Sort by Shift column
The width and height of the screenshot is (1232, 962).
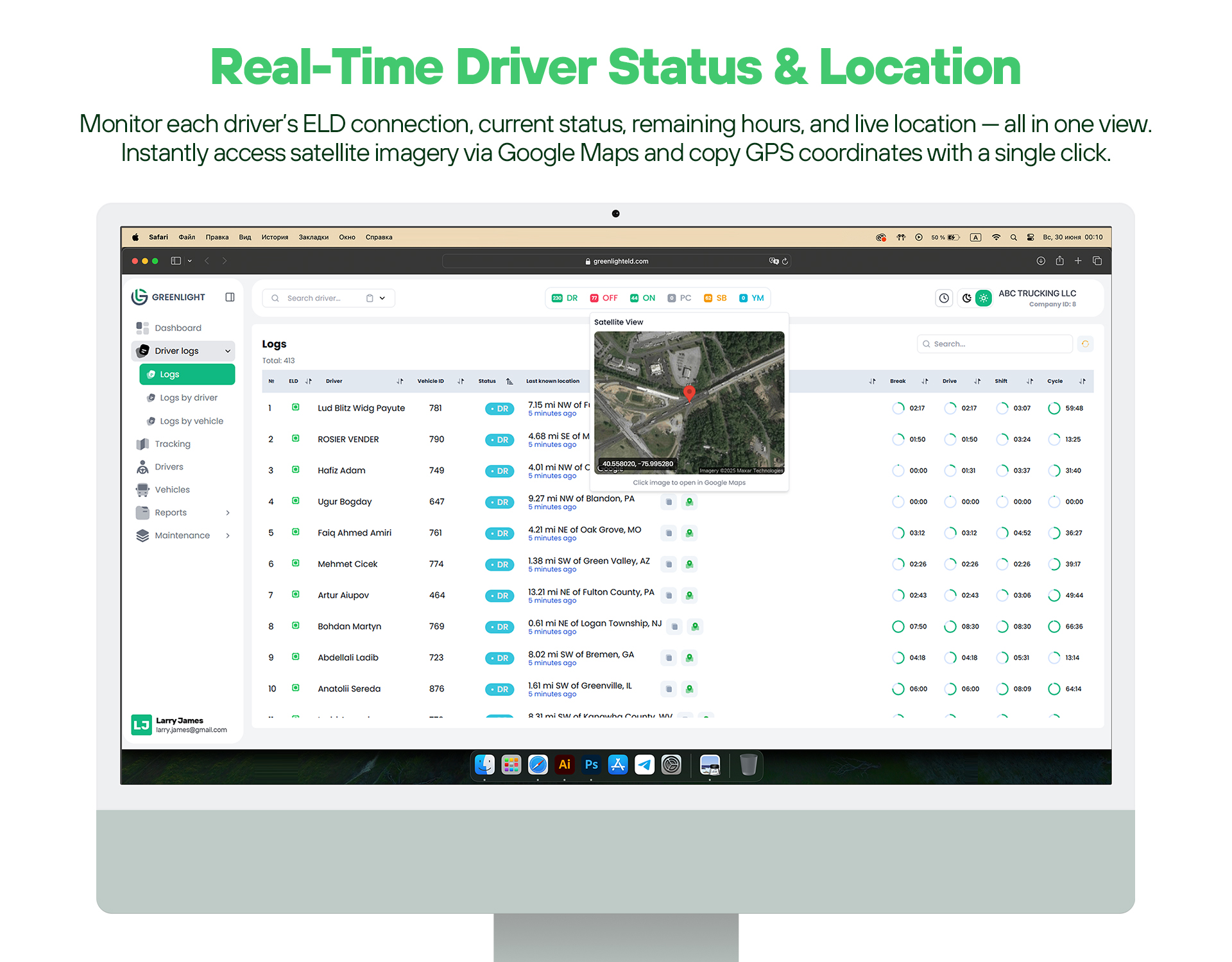1030,381
